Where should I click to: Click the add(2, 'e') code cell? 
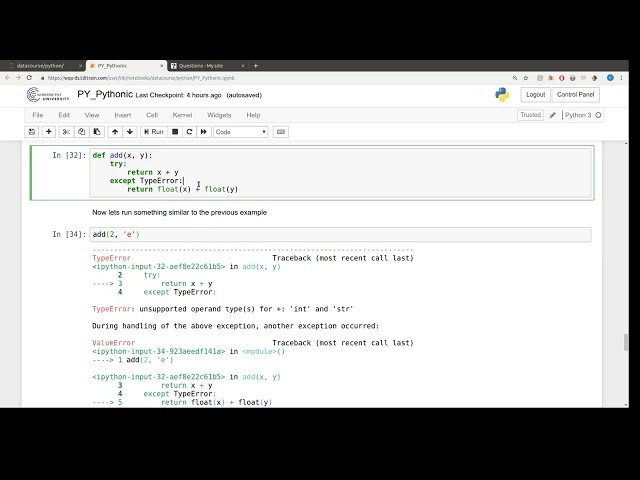click(340, 234)
